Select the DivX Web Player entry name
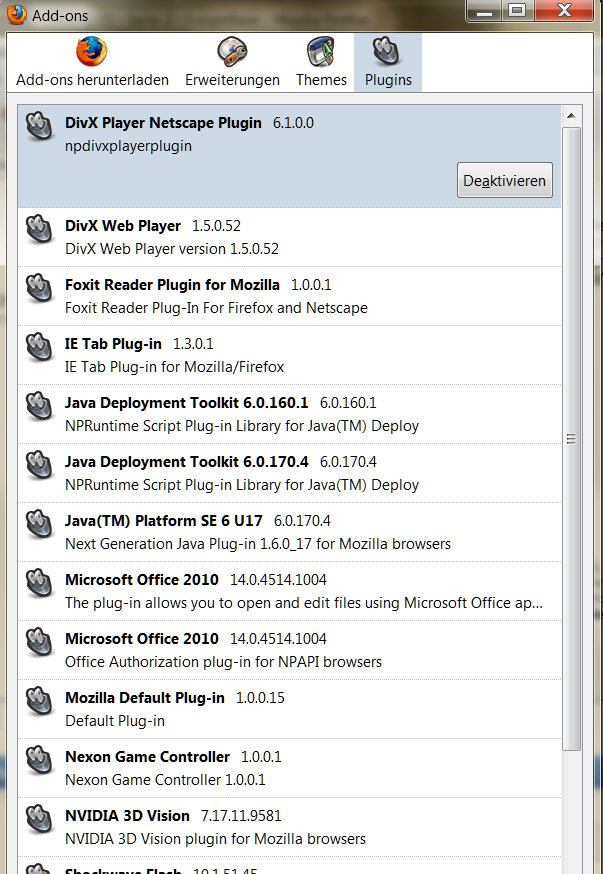 (x=123, y=226)
